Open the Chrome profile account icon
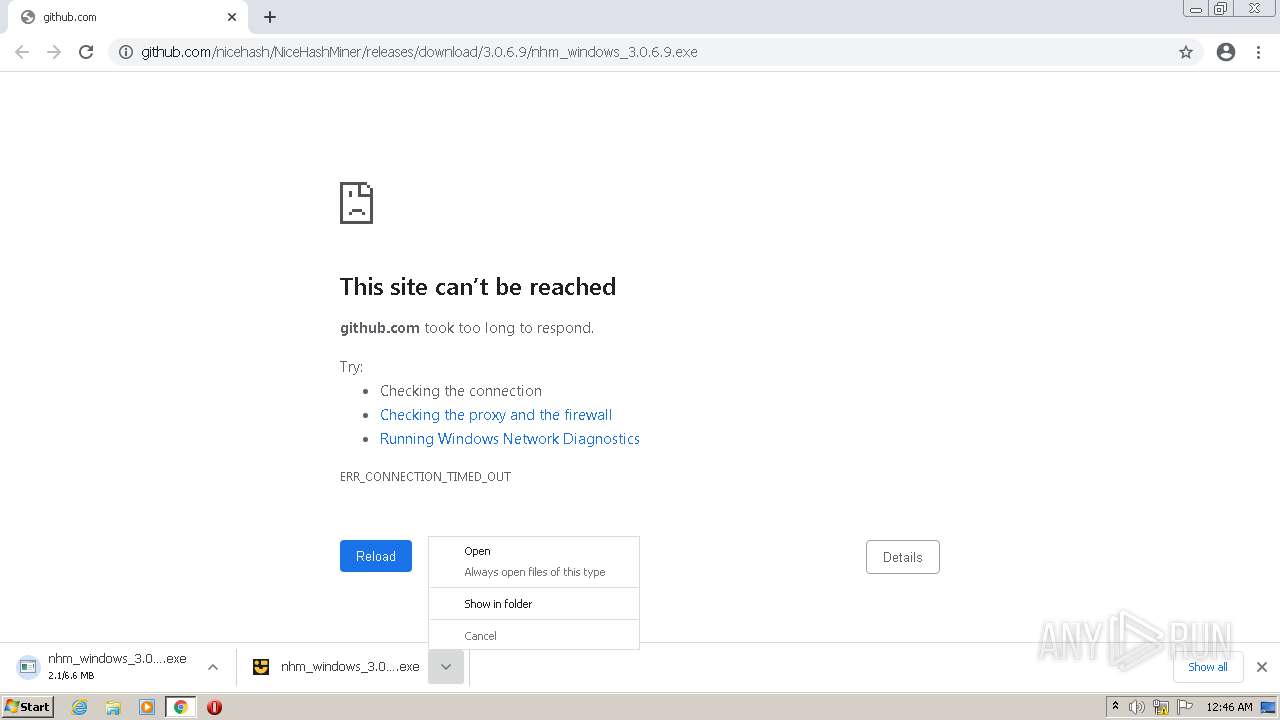Screen dimensions: 1280x720 pyautogui.click(x=1226, y=52)
